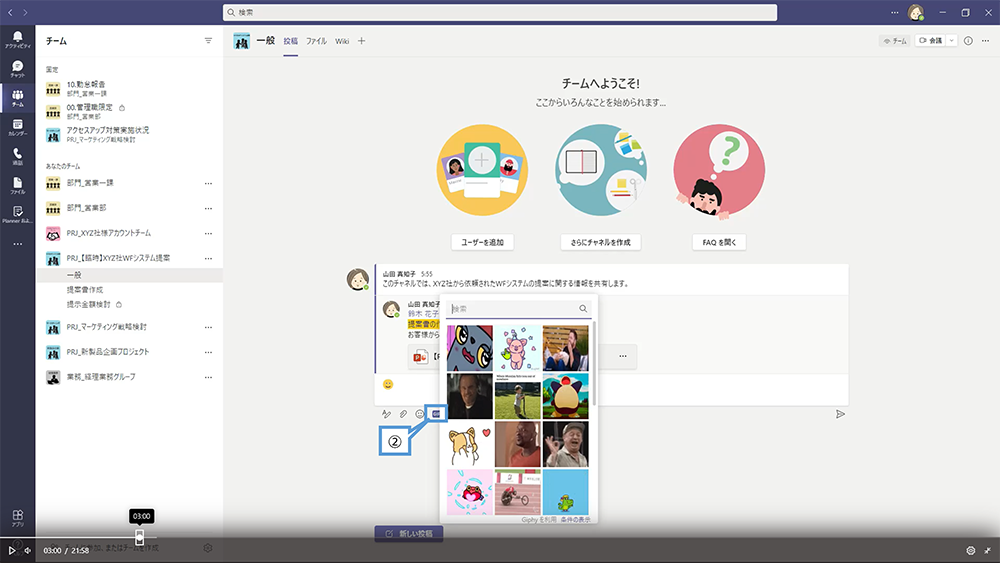Open the meeting options dropdown arrow

click(952, 41)
